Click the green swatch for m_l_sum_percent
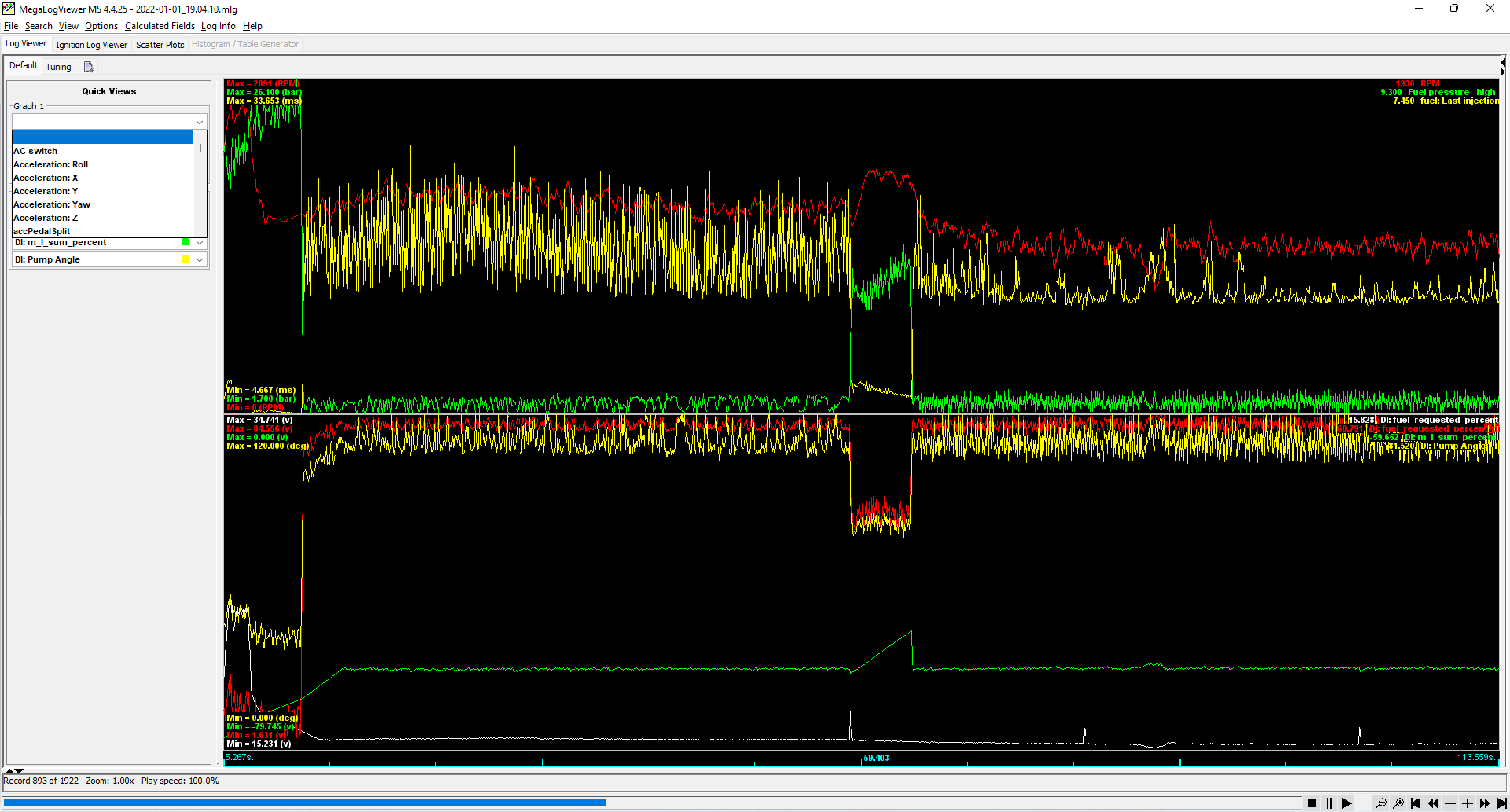Screen dimensions: 1510x812 186,242
